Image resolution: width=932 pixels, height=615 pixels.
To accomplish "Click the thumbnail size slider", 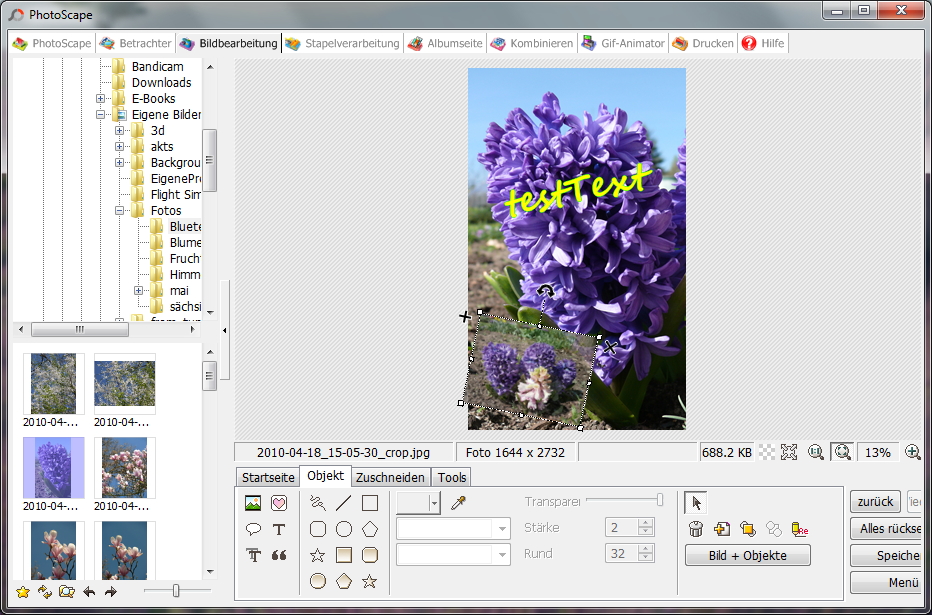I will (176, 591).
